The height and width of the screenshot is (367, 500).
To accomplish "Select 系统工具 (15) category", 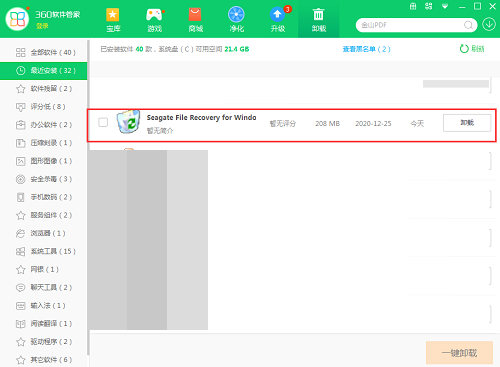I will 44,251.
